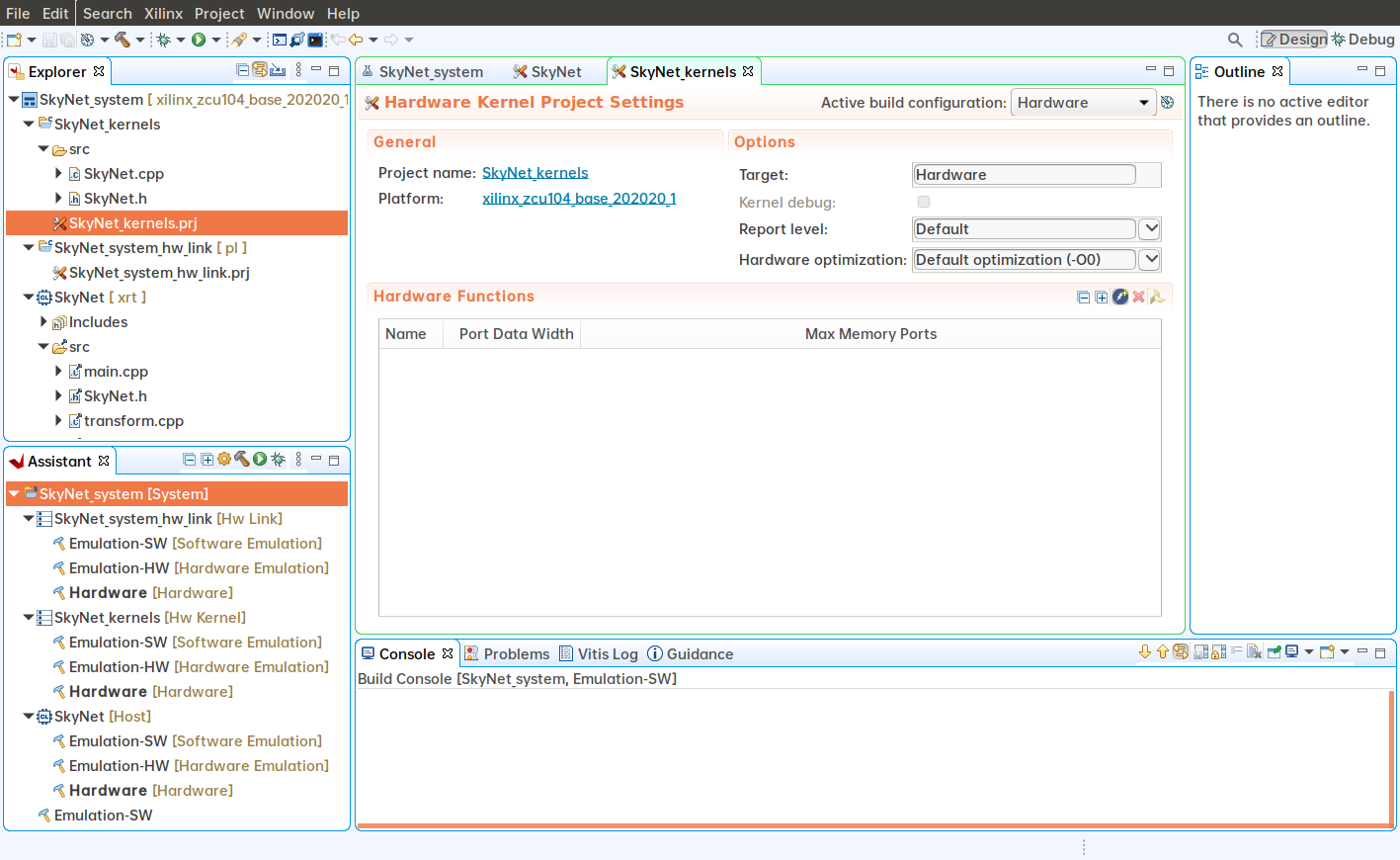The image size is (1400, 860).
Task: Click Collapse All icon in Explorer panel
Action: [x=242, y=70]
